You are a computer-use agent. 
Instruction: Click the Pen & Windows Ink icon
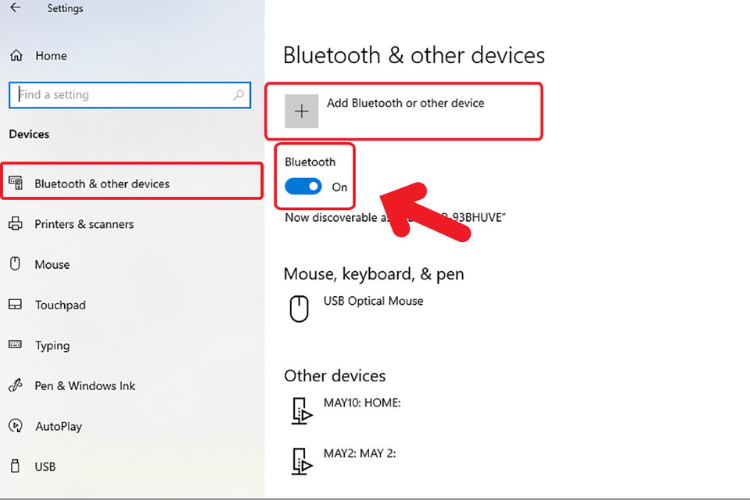(x=16, y=386)
